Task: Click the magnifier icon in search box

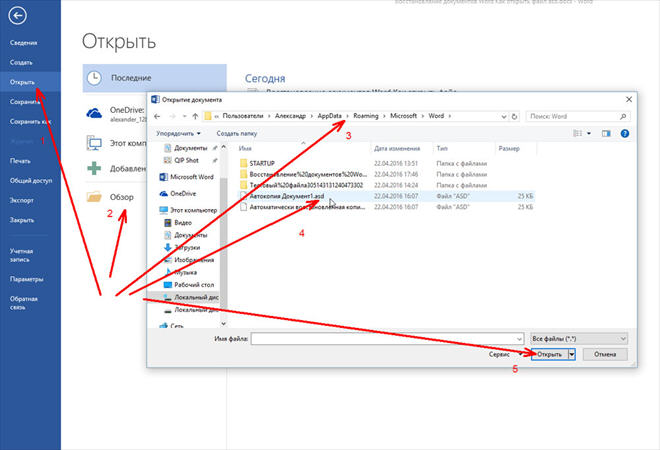Action: click(x=623, y=116)
